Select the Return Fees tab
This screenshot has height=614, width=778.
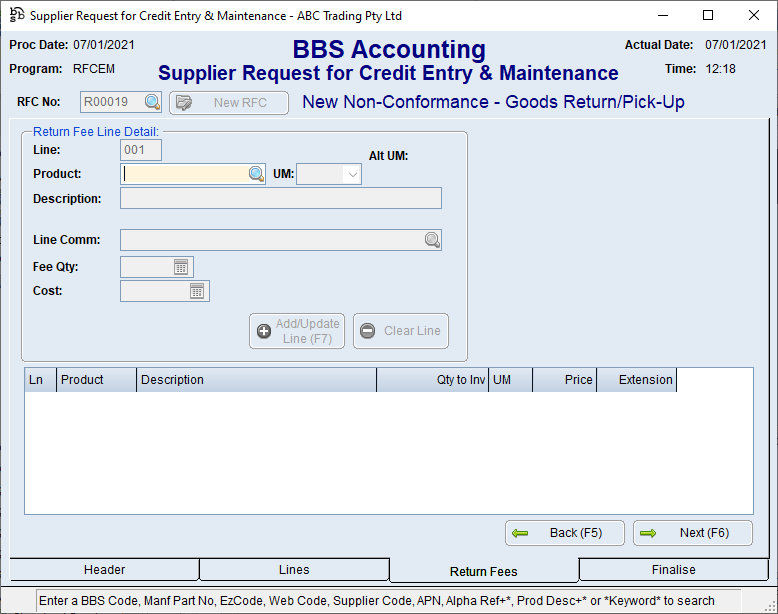point(484,572)
